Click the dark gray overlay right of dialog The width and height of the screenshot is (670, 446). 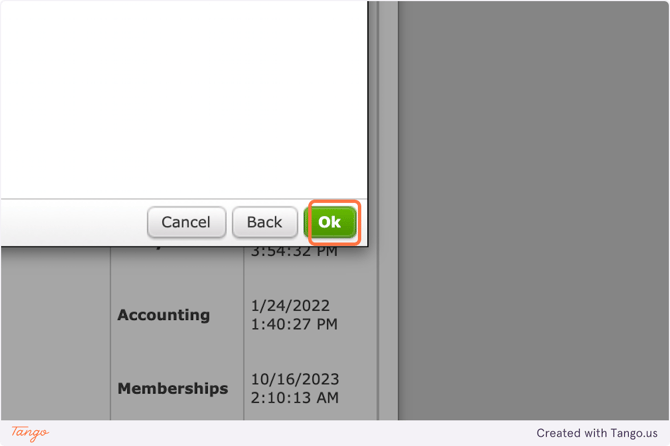[x=530, y=200]
